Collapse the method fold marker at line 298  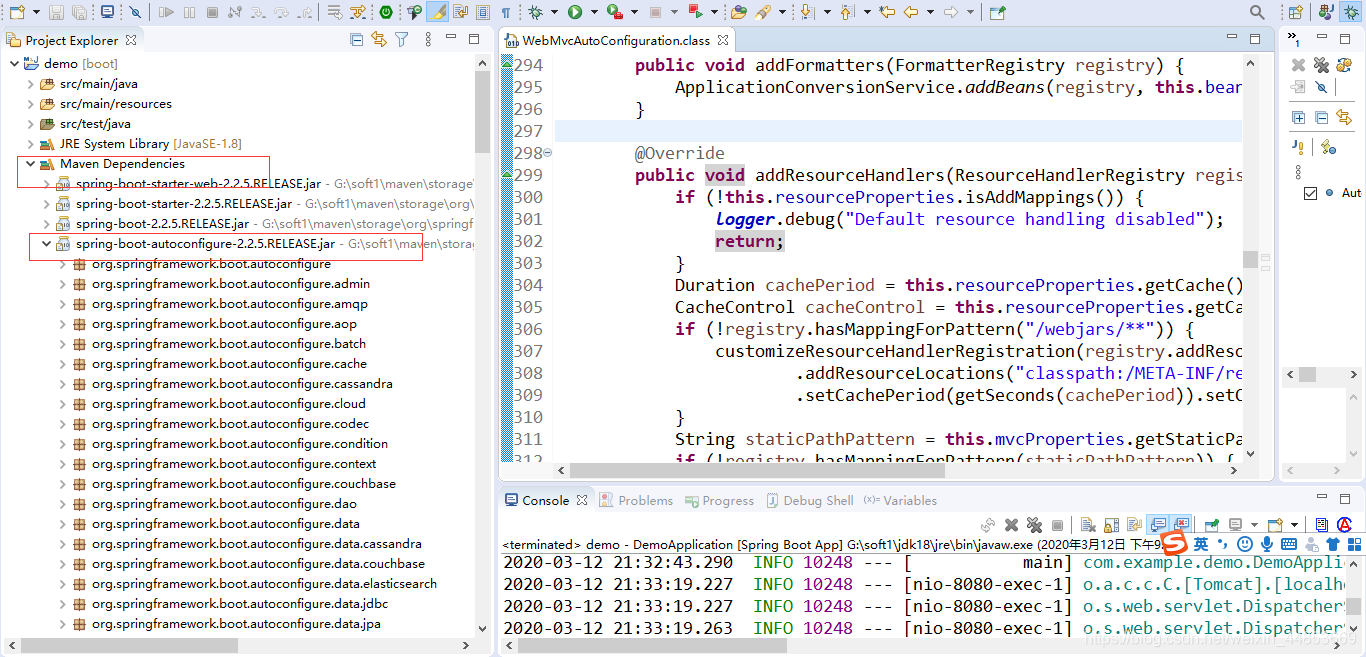[547, 153]
